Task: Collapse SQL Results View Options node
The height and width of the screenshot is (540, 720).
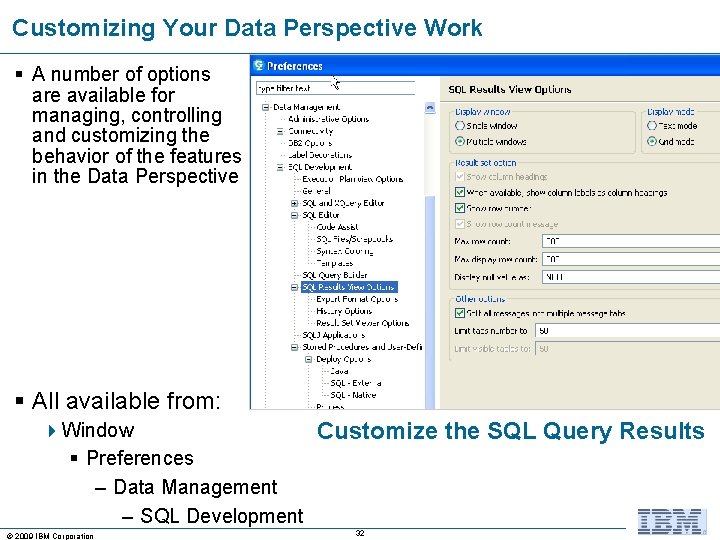Action: (x=294, y=287)
